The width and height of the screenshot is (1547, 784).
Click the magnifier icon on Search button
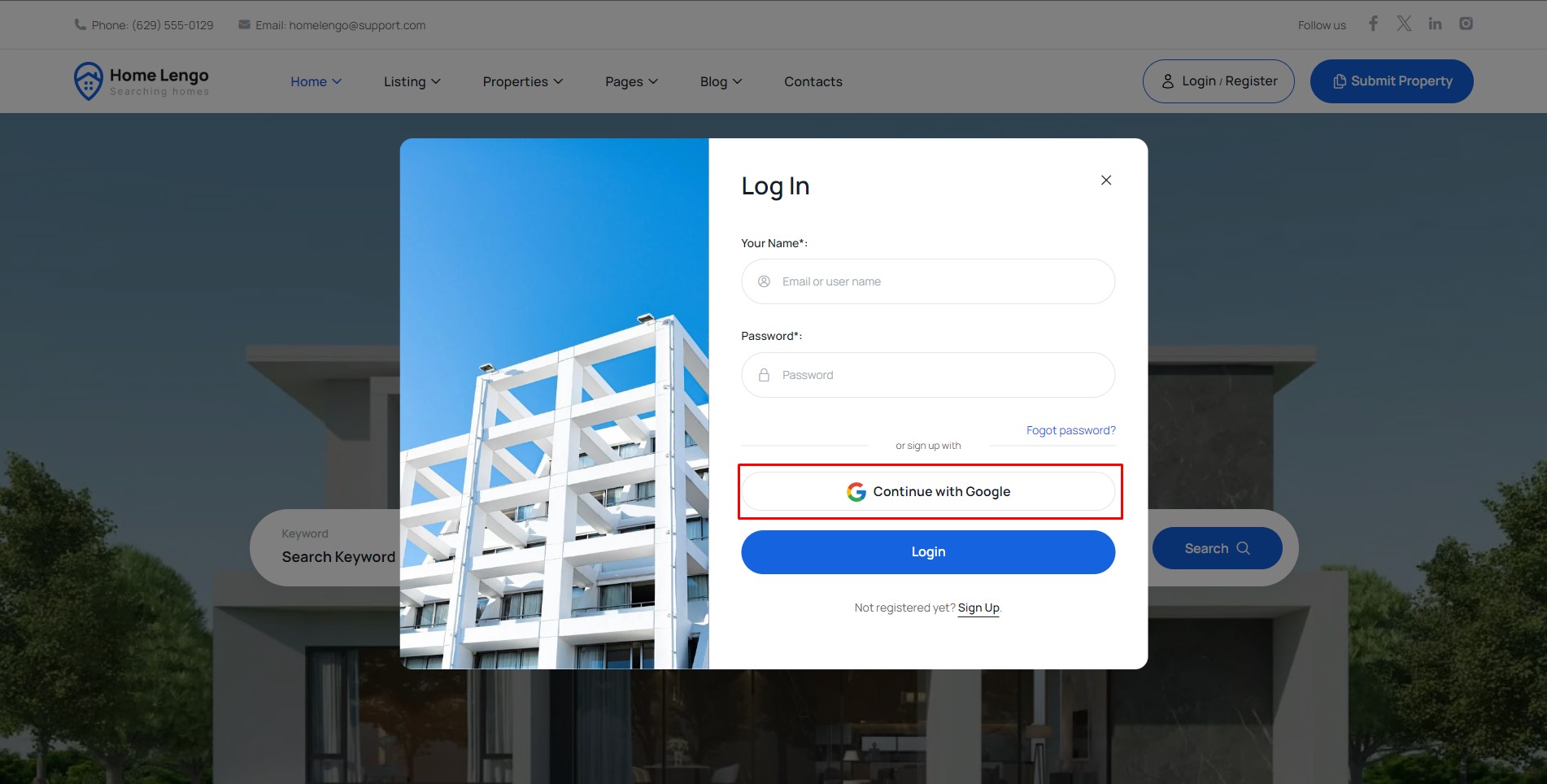1243,548
